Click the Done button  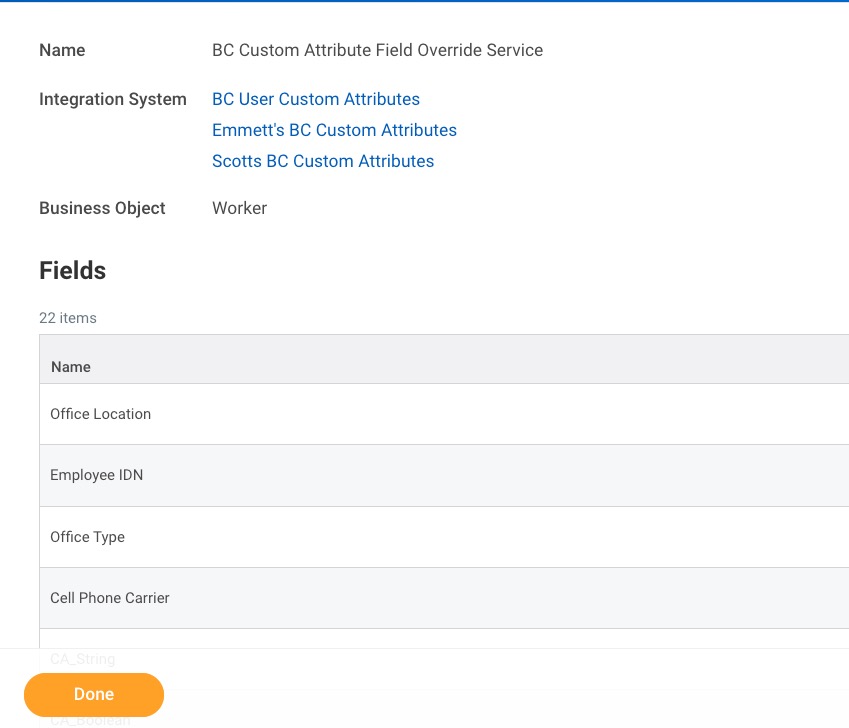[93, 694]
